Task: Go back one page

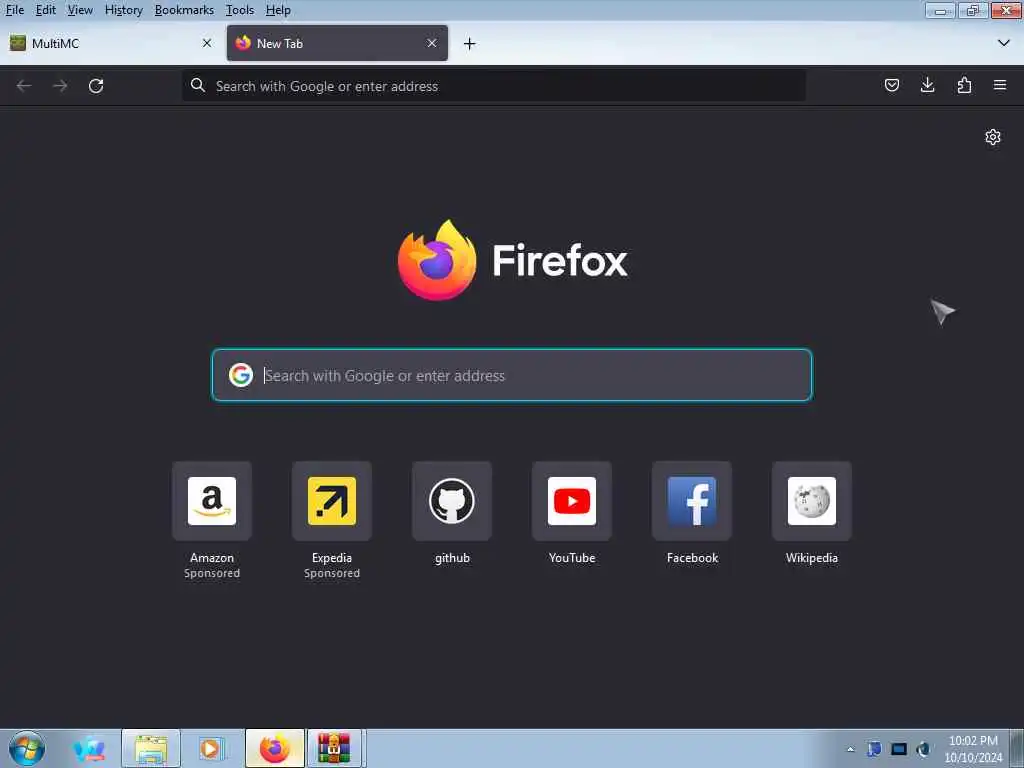Action: 24,86
